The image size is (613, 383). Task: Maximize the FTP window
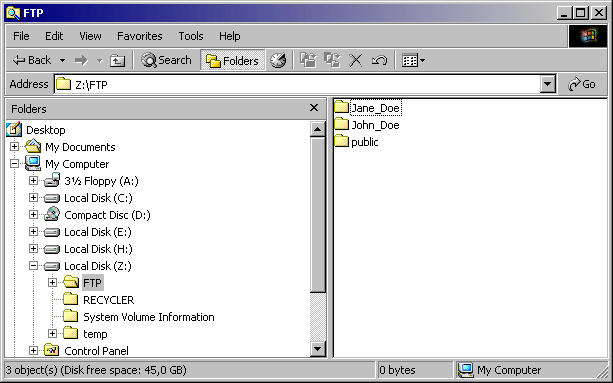581,13
